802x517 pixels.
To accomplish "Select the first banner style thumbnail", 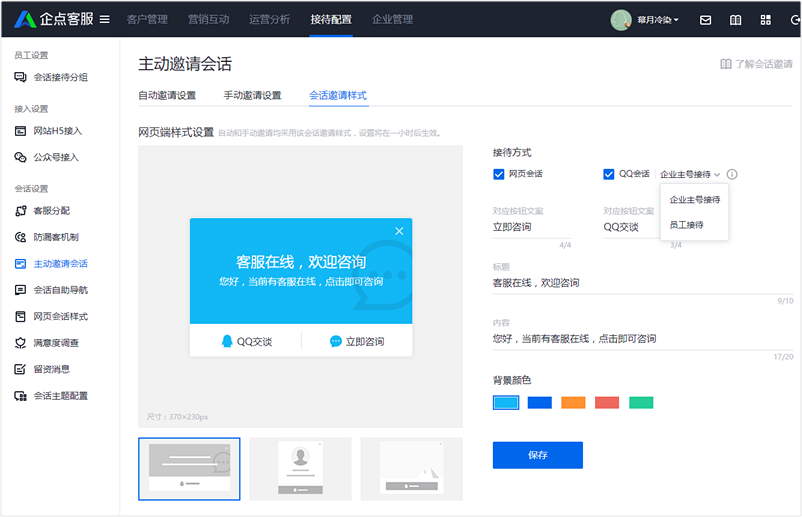I will click(189, 469).
